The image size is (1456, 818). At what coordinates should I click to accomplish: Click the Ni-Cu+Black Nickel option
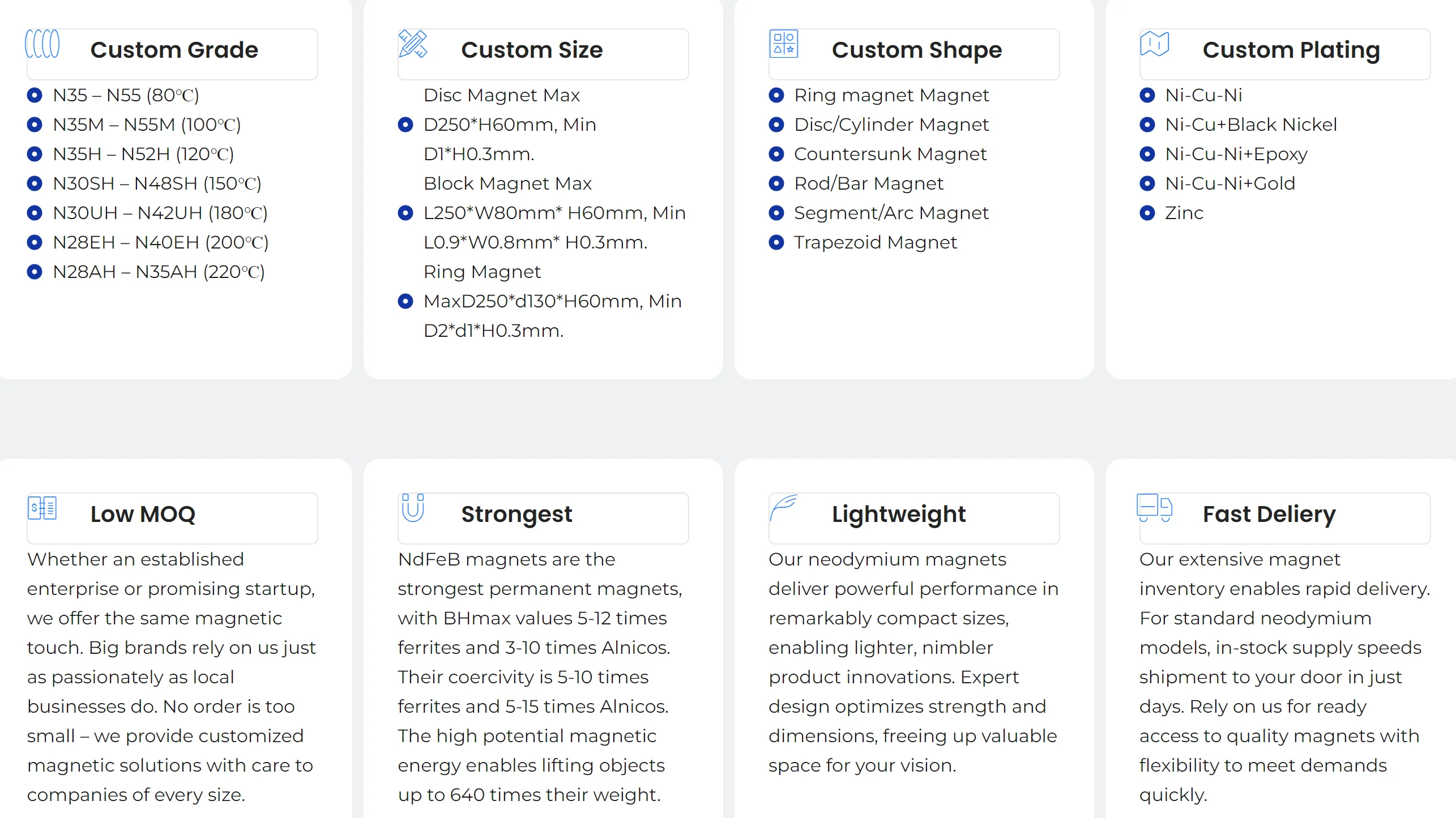1251,125
